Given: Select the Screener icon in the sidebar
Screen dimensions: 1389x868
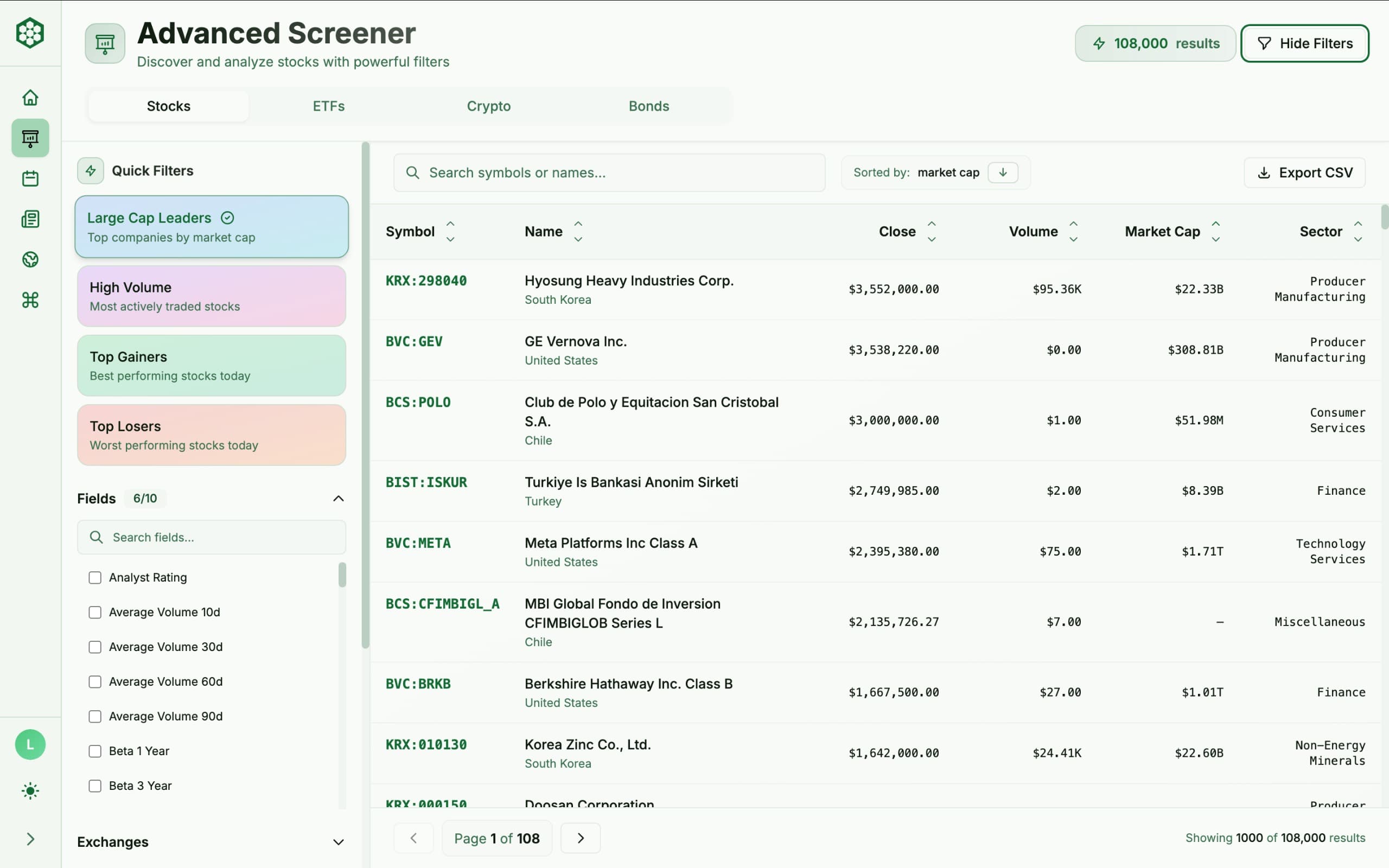Looking at the screenshot, I should (30, 138).
